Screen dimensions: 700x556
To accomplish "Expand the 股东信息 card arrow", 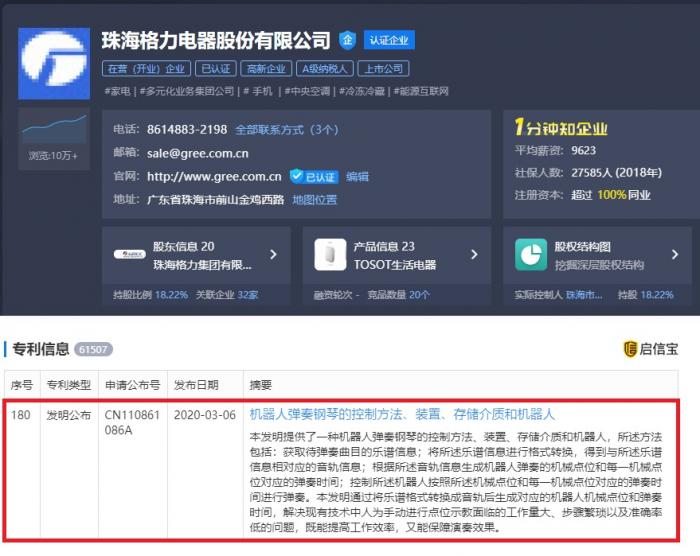I will (x=273, y=255).
